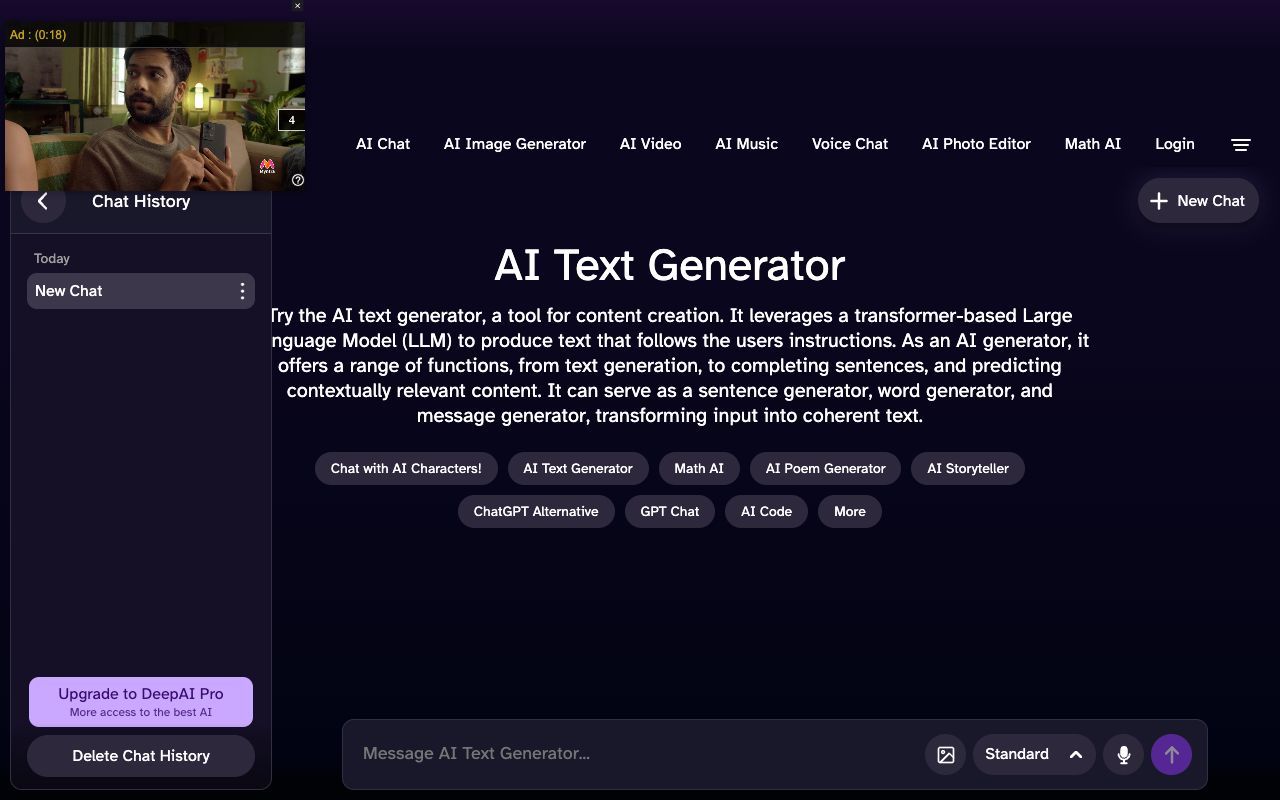
Task: Choose the Math AI chip
Action: (699, 469)
